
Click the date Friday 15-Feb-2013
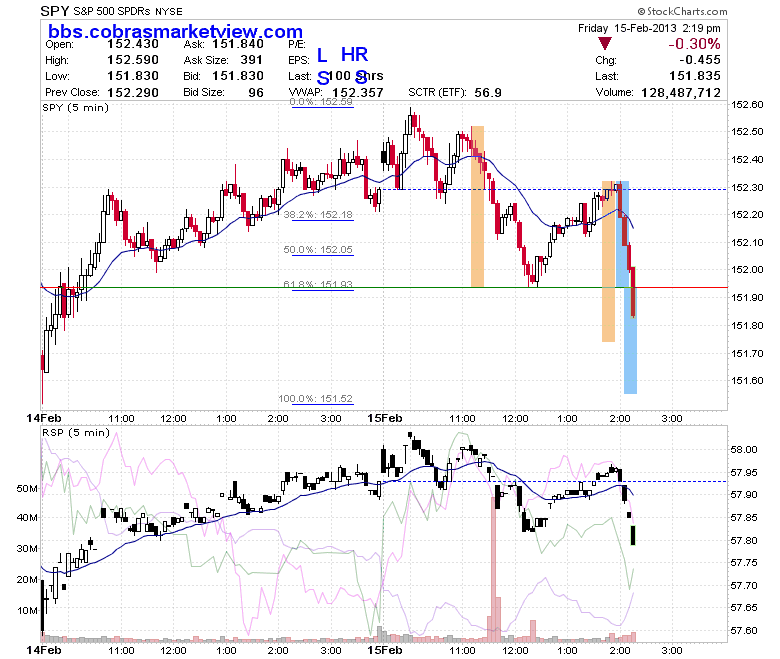(x=627, y=28)
